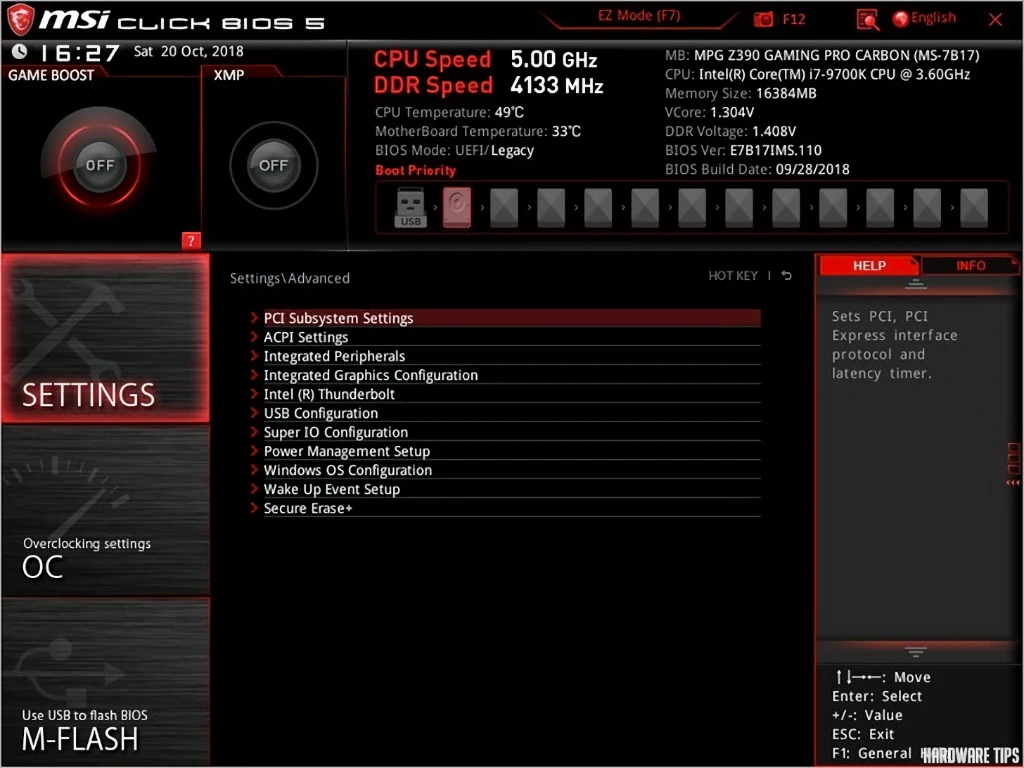The width and height of the screenshot is (1024, 768).
Task: Select the last boot priority slot icon
Action: (x=974, y=208)
